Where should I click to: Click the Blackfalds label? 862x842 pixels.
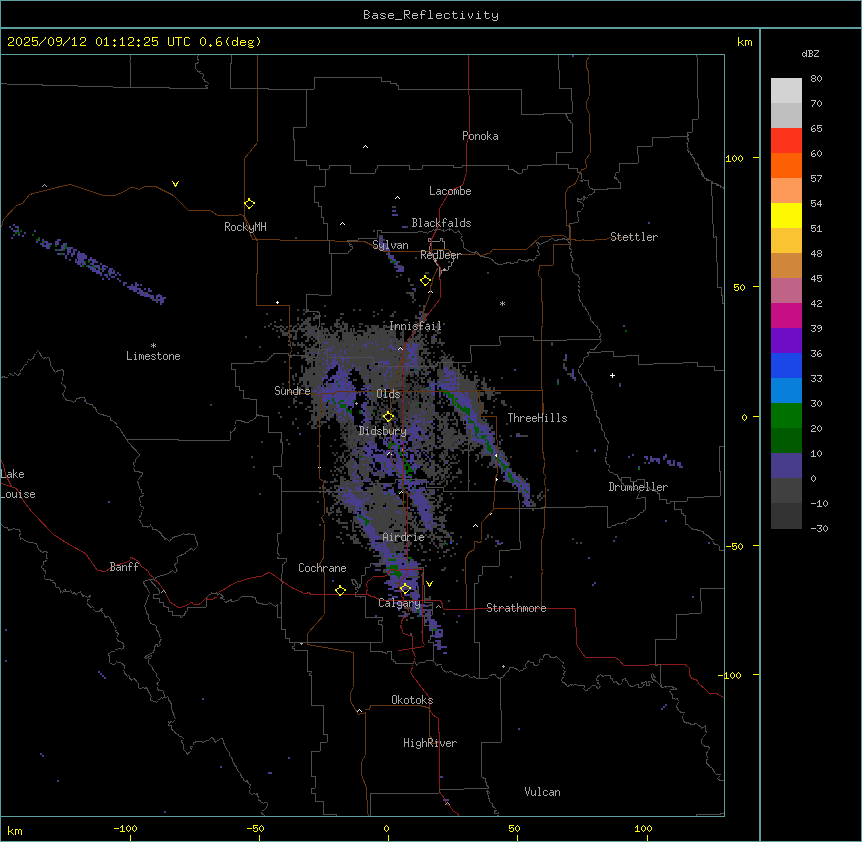point(441,223)
